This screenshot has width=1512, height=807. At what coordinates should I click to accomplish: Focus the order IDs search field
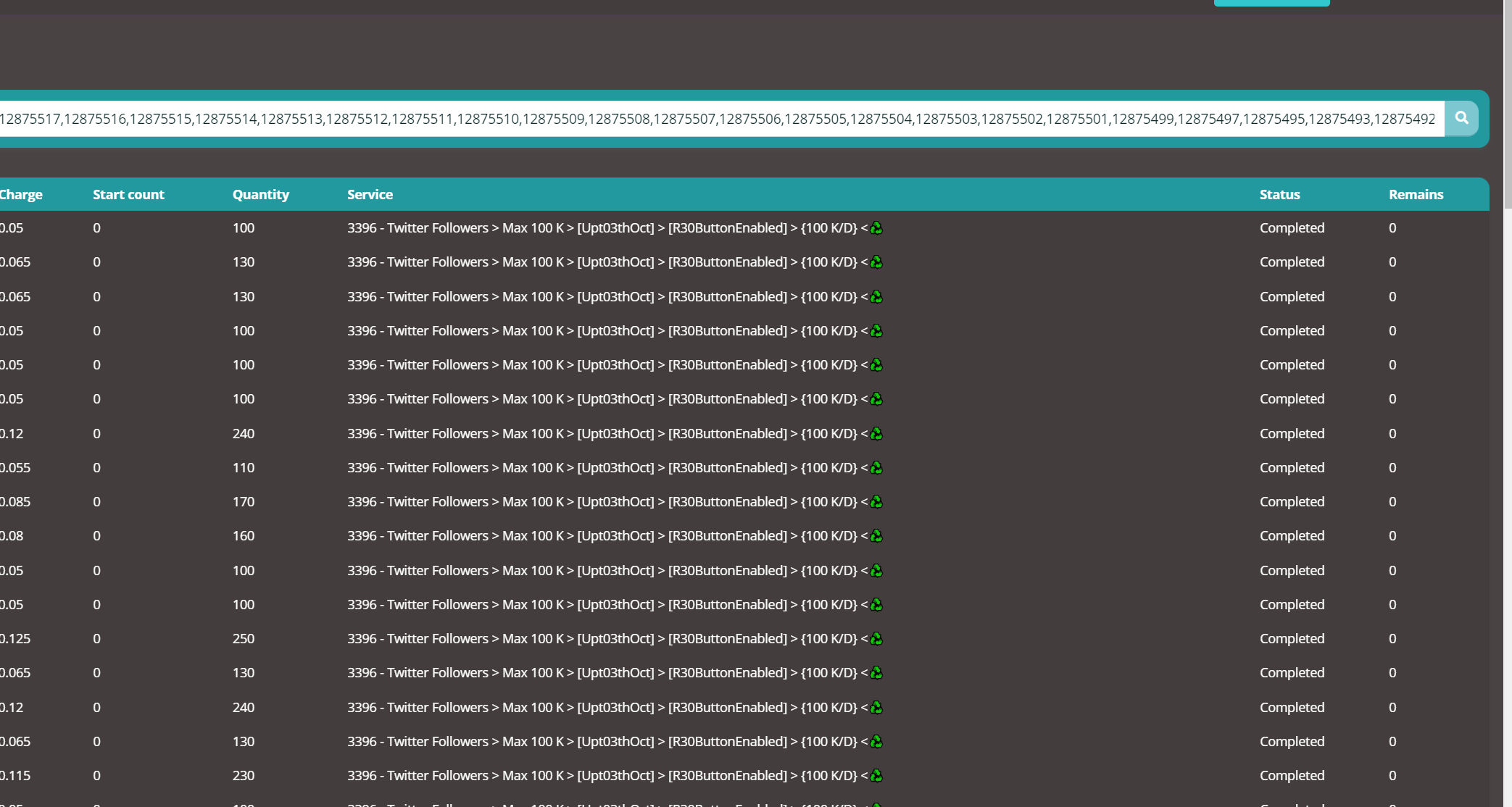coord(720,118)
